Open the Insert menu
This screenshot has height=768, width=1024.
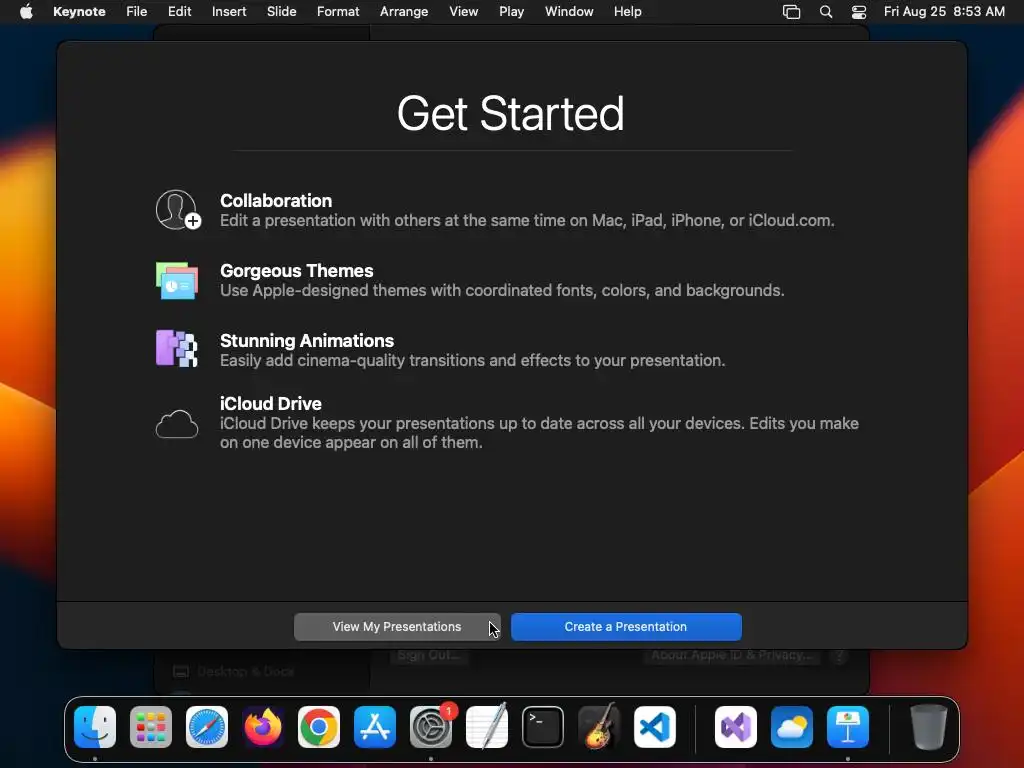coord(229,12)
